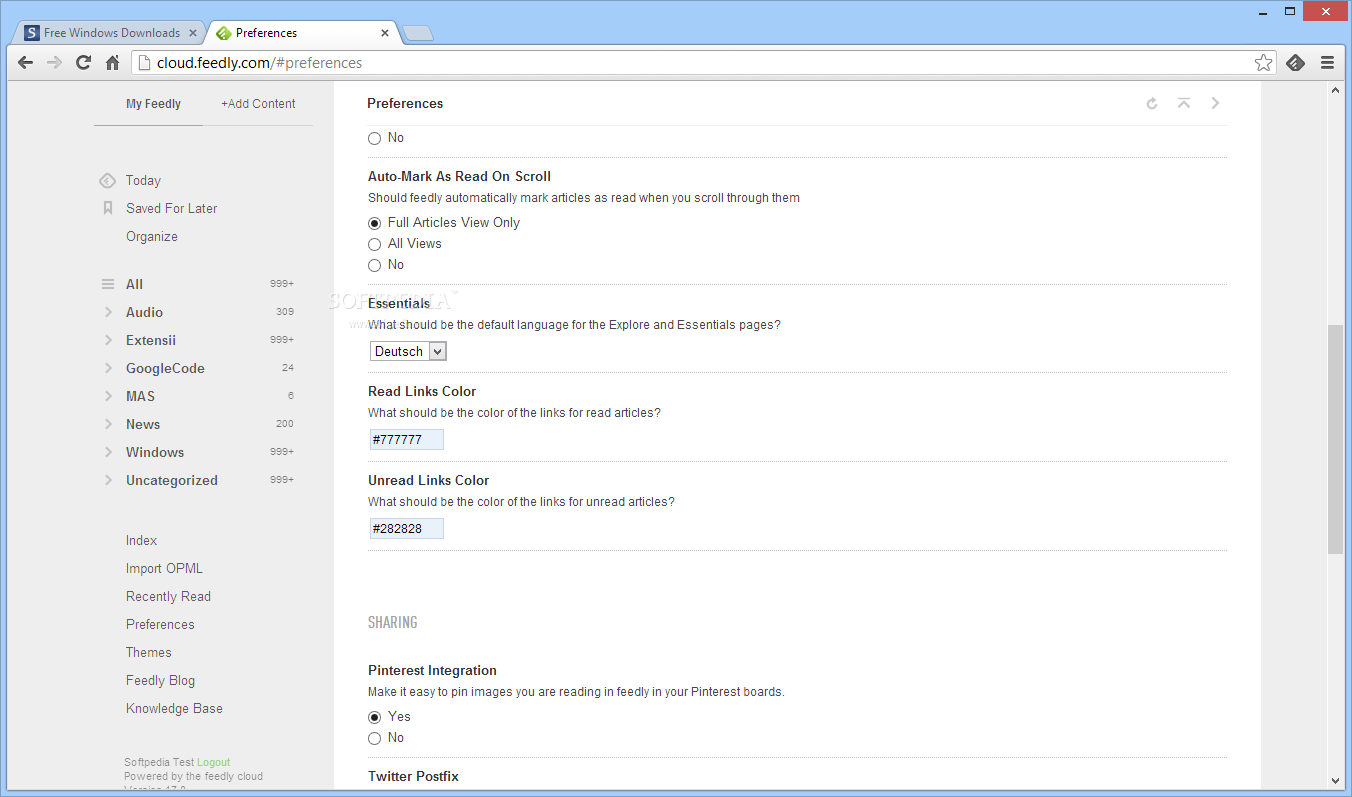
Task: Select No for Pinterest Integration
Action: (x=374, y=738)
